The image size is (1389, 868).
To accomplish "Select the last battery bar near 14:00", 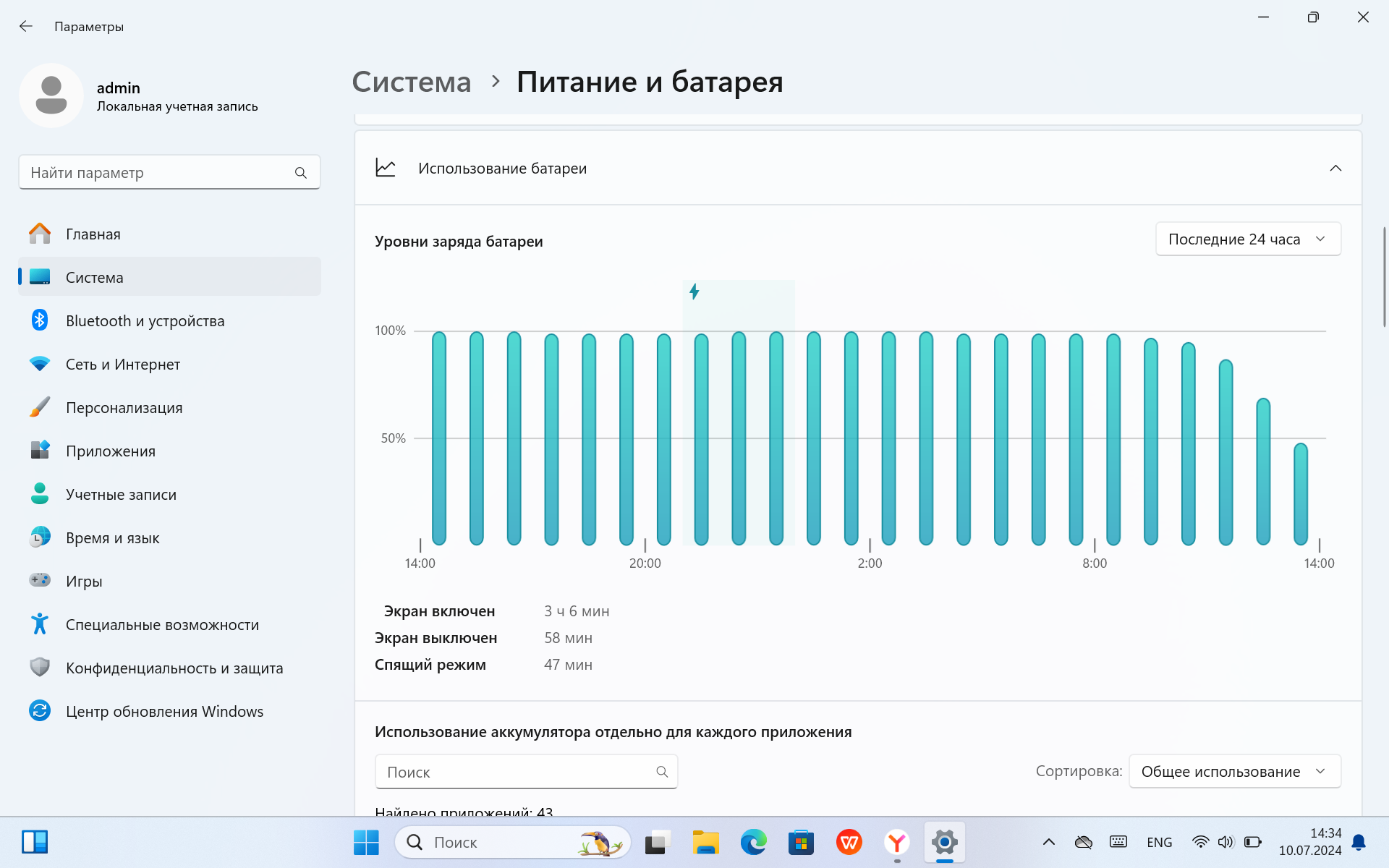I will click(x=1300, y=494).
